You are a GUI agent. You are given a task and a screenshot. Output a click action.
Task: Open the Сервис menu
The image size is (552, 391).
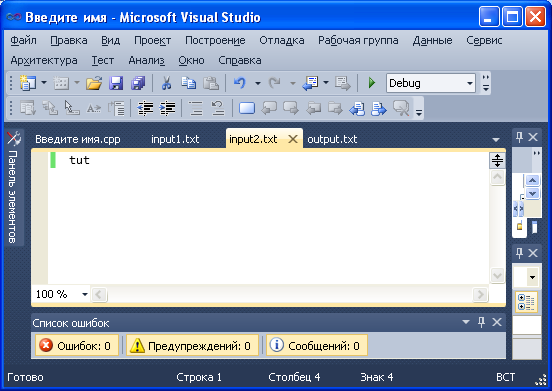484,40
